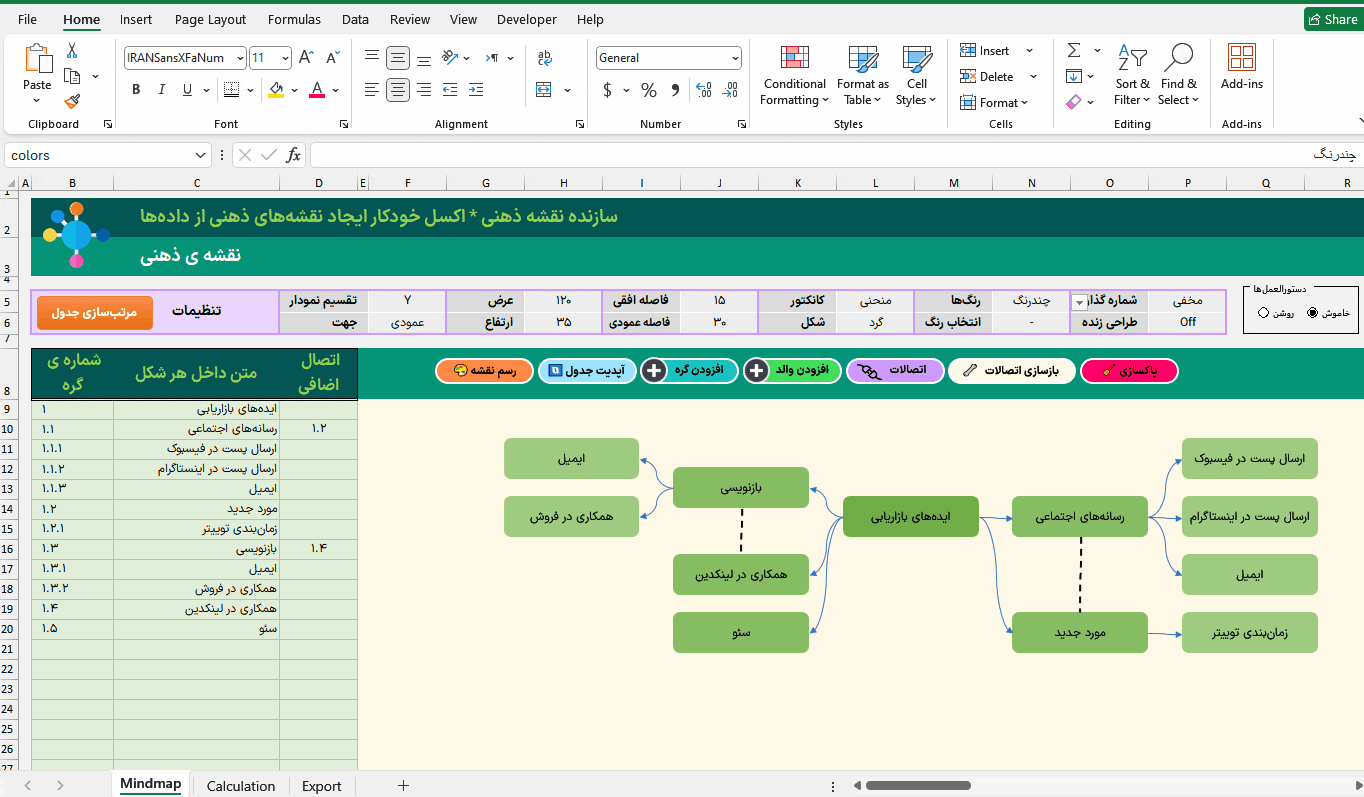Screen dimensions: 1364x797
Task: Open the Conditional Formatting dropdown
Action: click(795, 75)
